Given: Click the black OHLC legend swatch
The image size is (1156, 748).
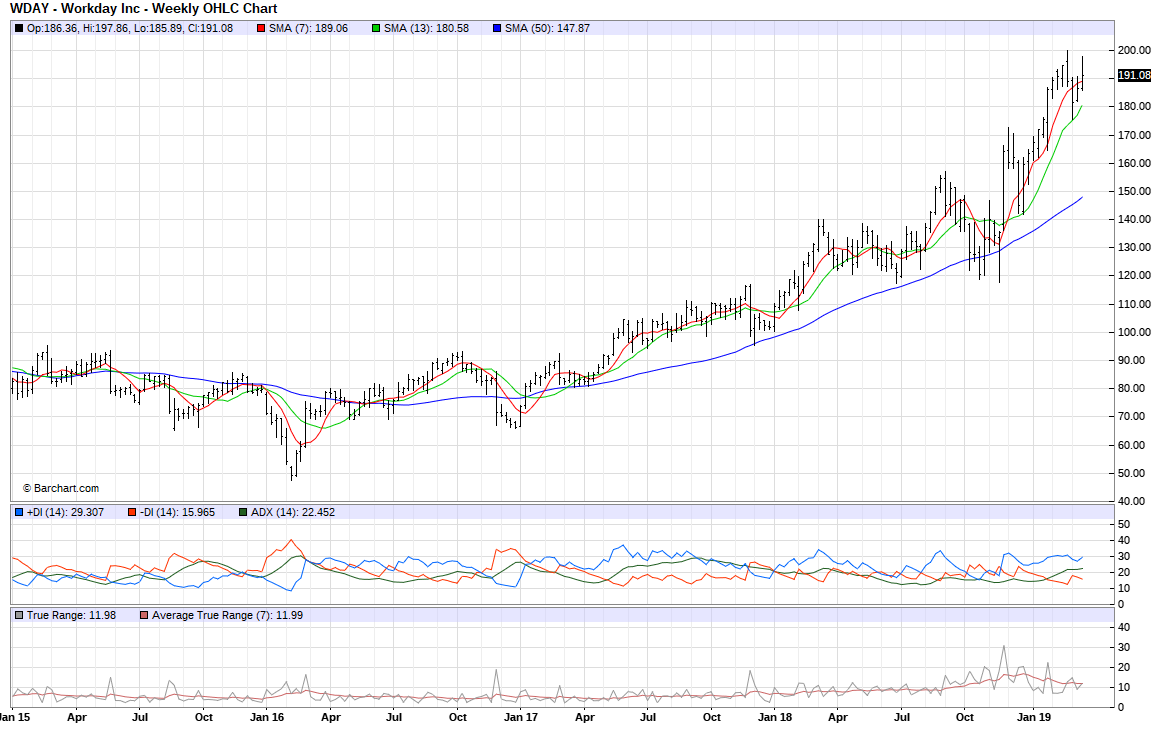Looking at the screenshot, I should (x=19, y=28).
